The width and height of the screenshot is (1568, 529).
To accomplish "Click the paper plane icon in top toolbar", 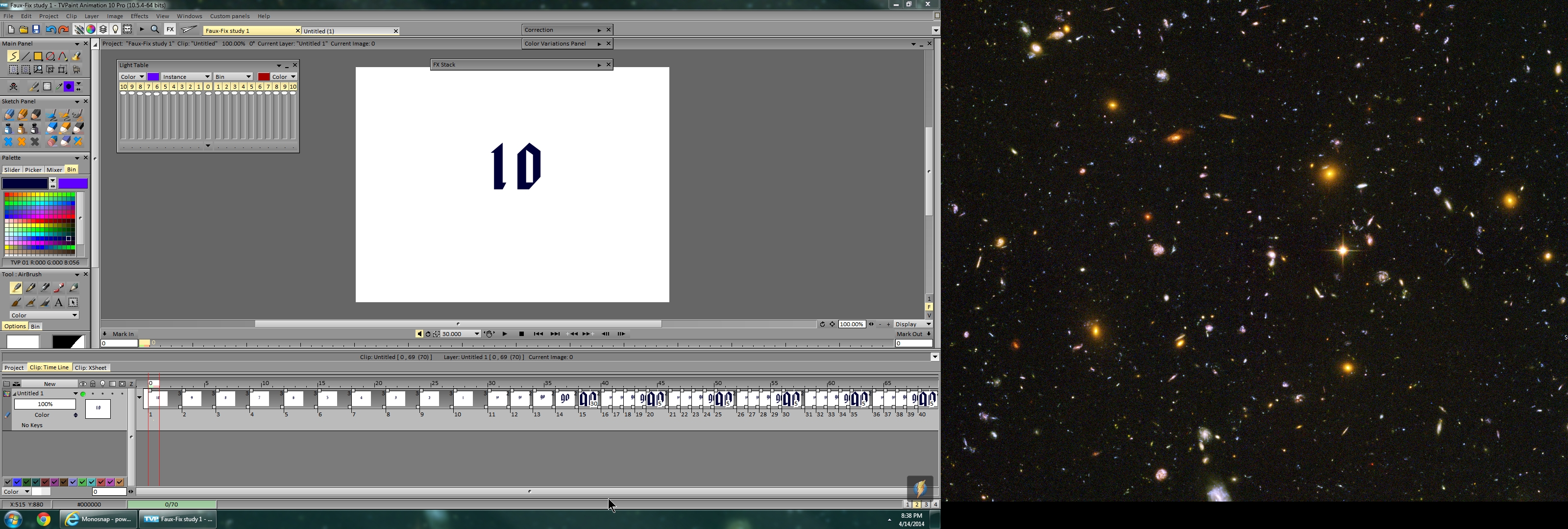I will (189, 30).
